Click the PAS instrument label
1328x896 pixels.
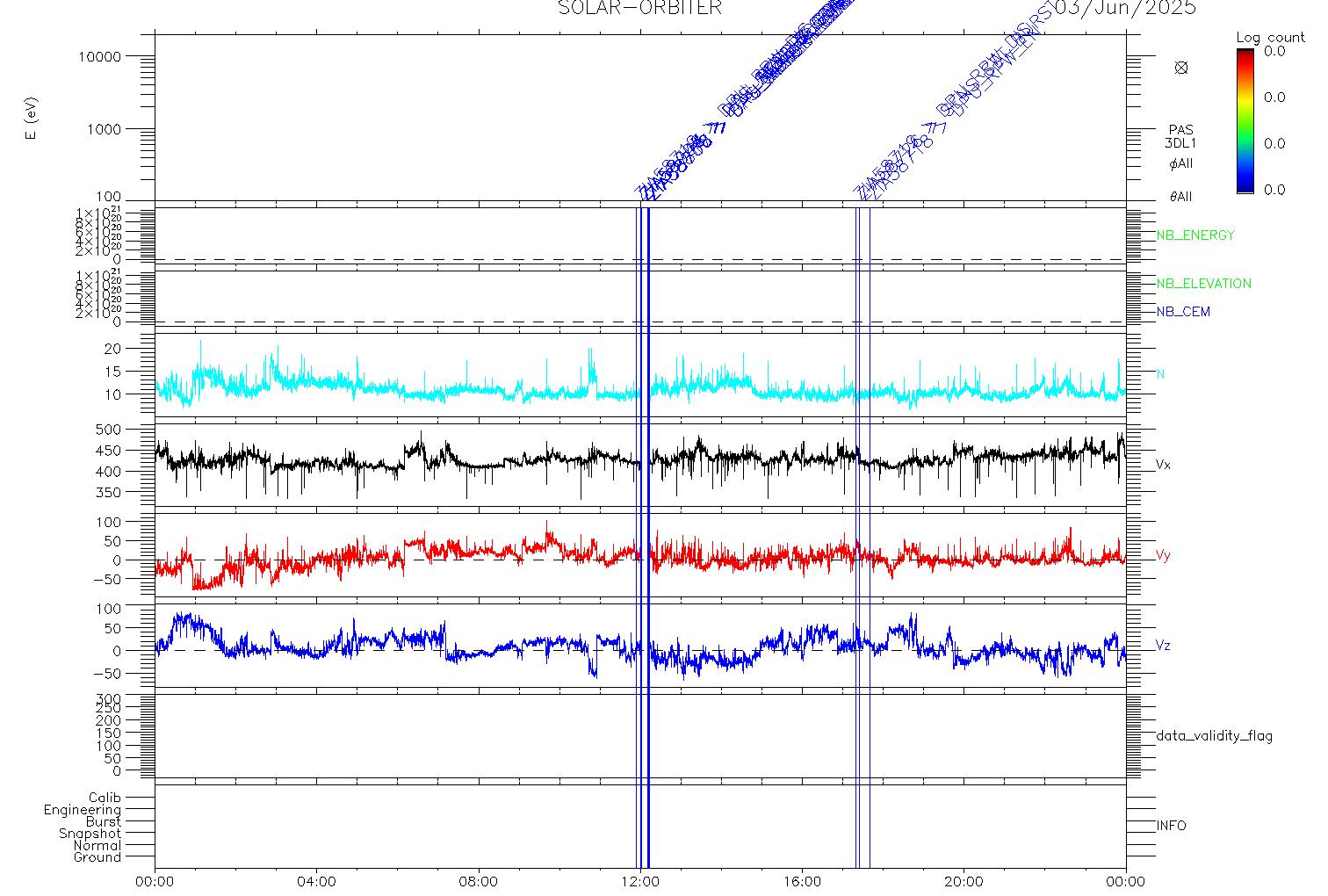point(1181,130)
